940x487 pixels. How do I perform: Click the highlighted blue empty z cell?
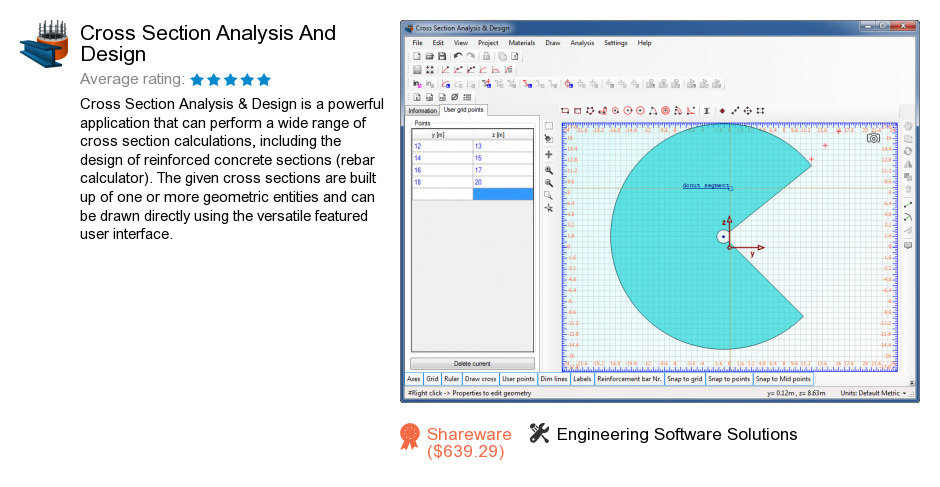pos(502,194)
